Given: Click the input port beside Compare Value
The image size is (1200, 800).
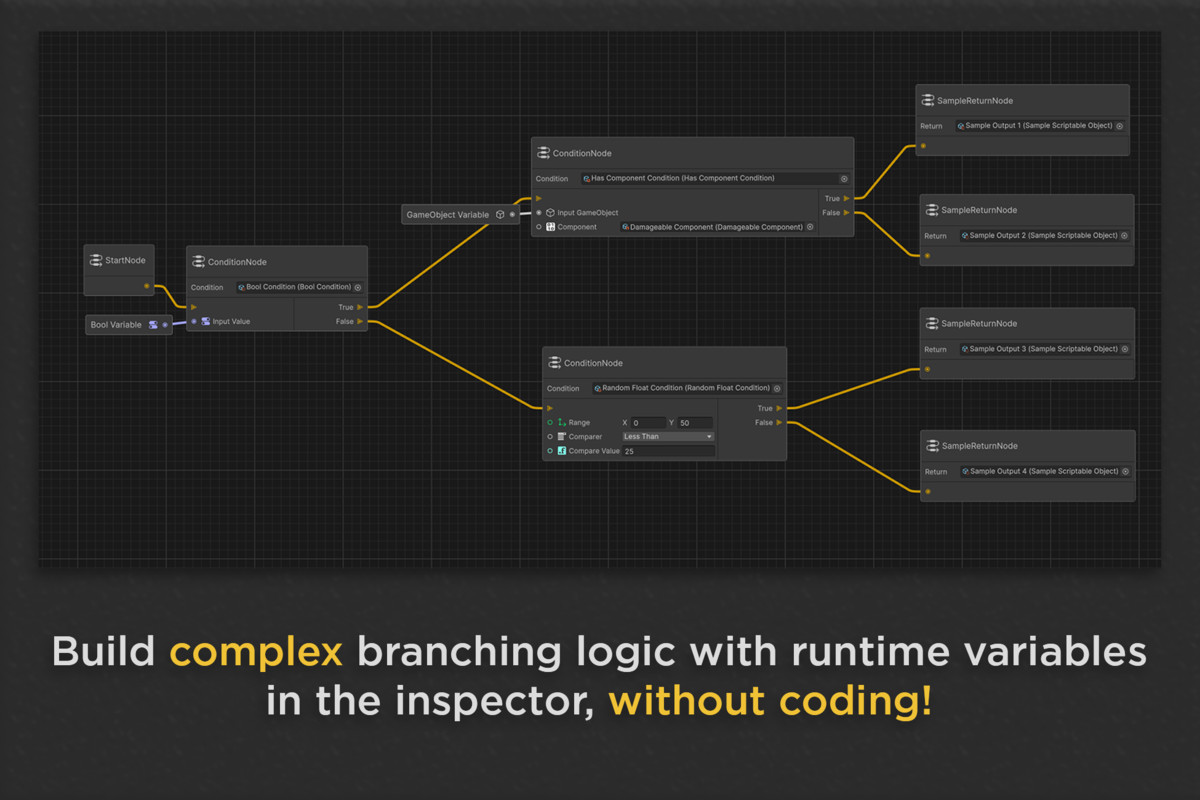Looking at the screenshot, I should pyautogui.click(x=550, y=451).
